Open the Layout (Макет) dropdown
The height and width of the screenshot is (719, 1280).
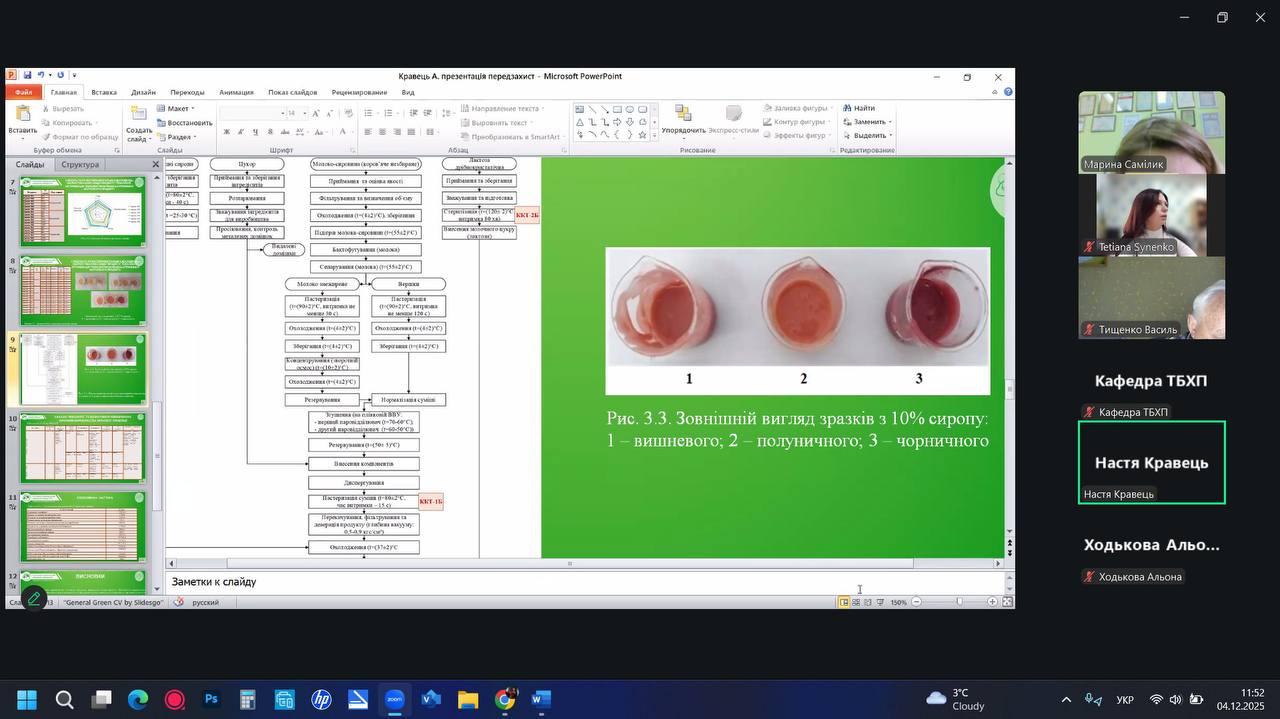(x=177, y=108)
